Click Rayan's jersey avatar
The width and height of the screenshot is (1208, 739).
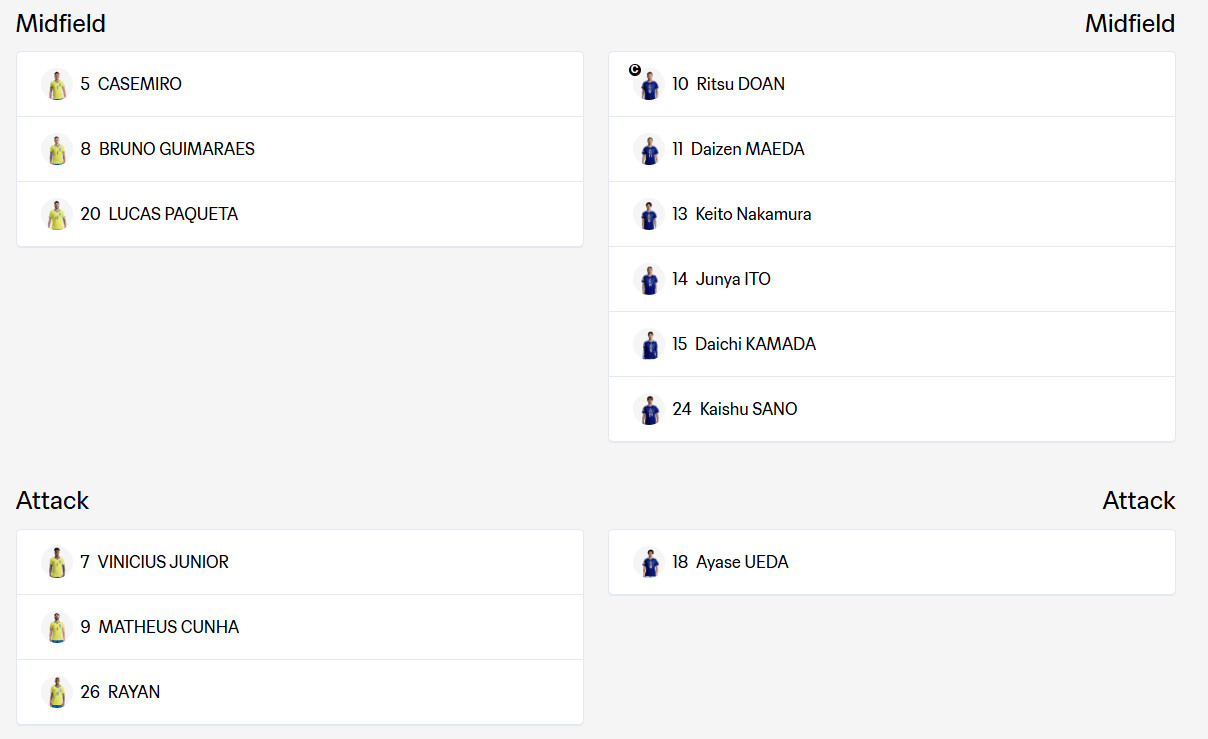(x=57, y=692)
